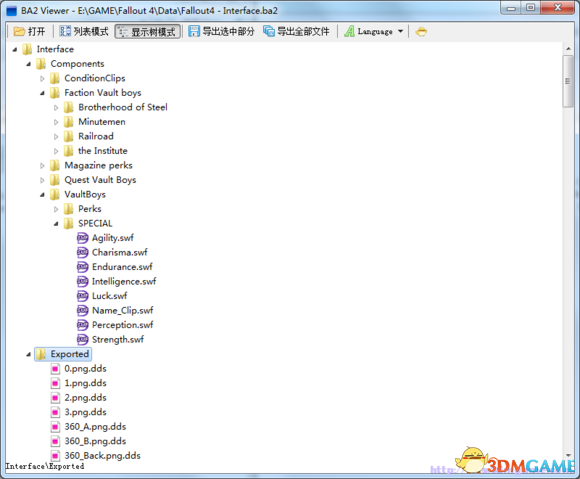Select the 3.png.dds file
This screenshot has height=479, width=580.
[85, 412]
